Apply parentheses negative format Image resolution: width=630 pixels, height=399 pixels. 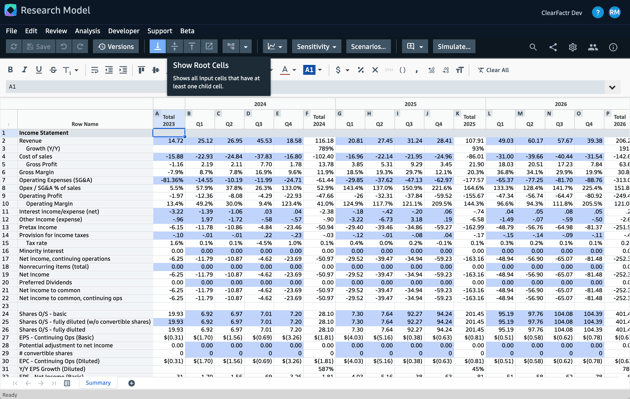click(402, 70)
